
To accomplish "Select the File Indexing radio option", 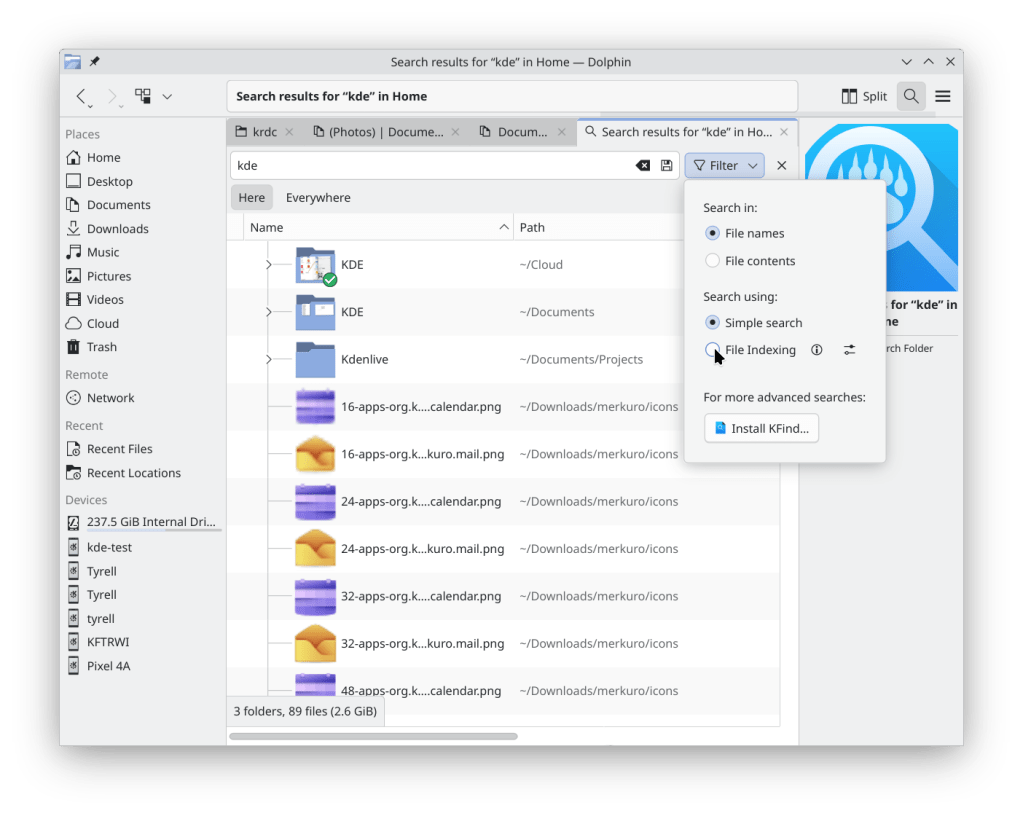I will [x=712, y=350].
